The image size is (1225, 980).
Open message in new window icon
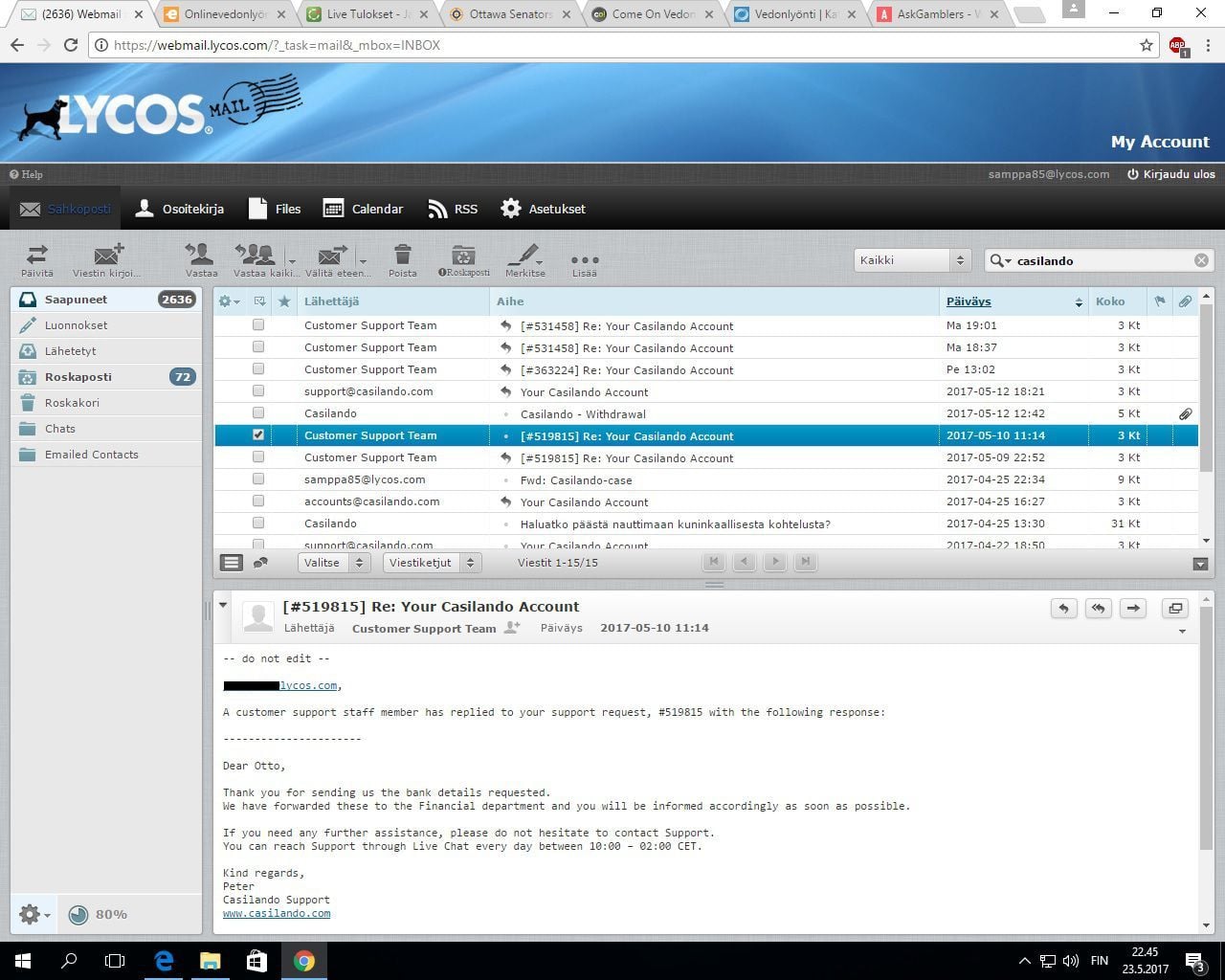tap(1175, 608)
